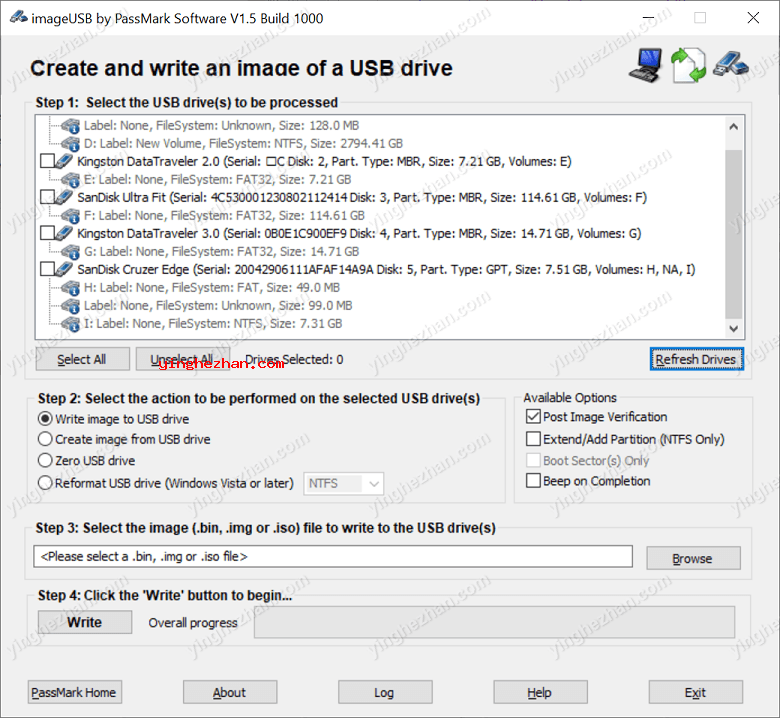Open Help
780x718 pixels.
[540, 692]
